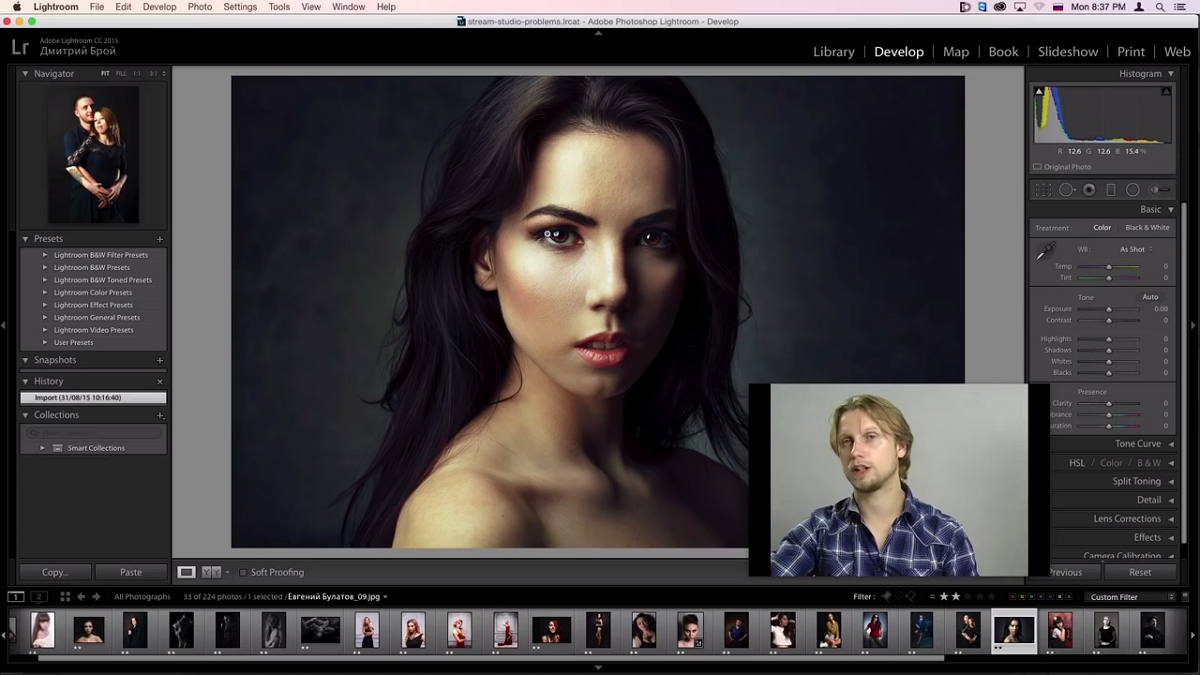Image resolution: width=1200 pixels, height=675 pixels.
Task: Select the Red Eye Correction tool
Action: point(1089,190)
